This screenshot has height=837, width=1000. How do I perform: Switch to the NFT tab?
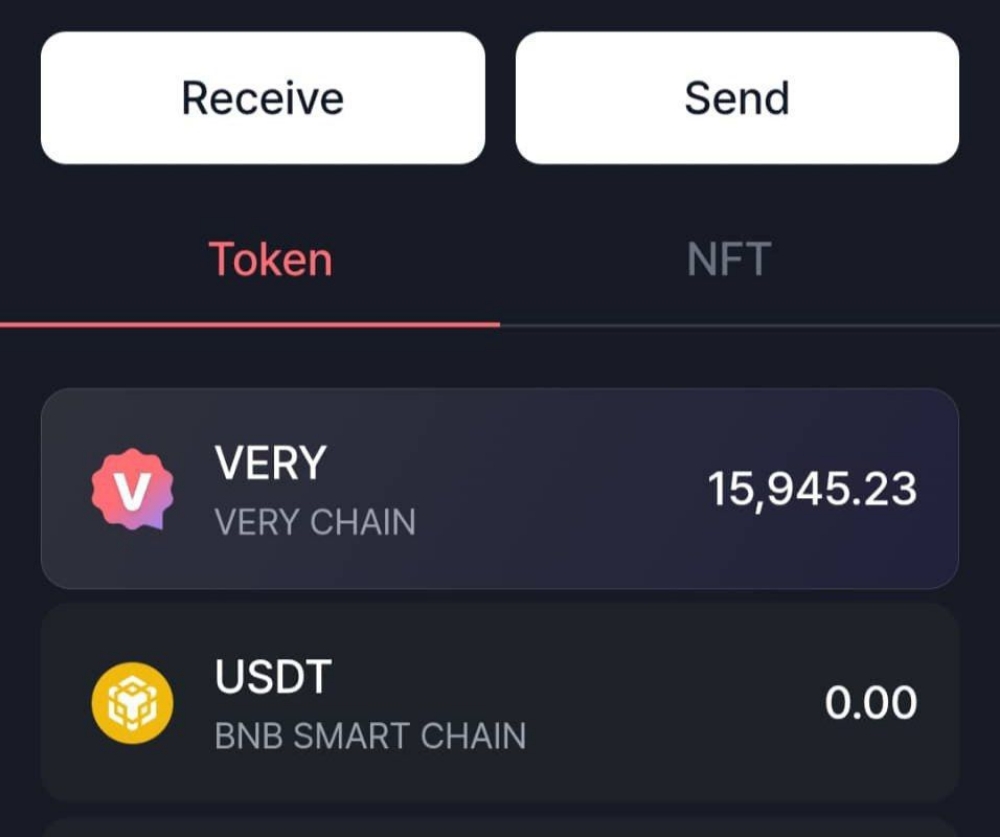[x=728, y=258]
